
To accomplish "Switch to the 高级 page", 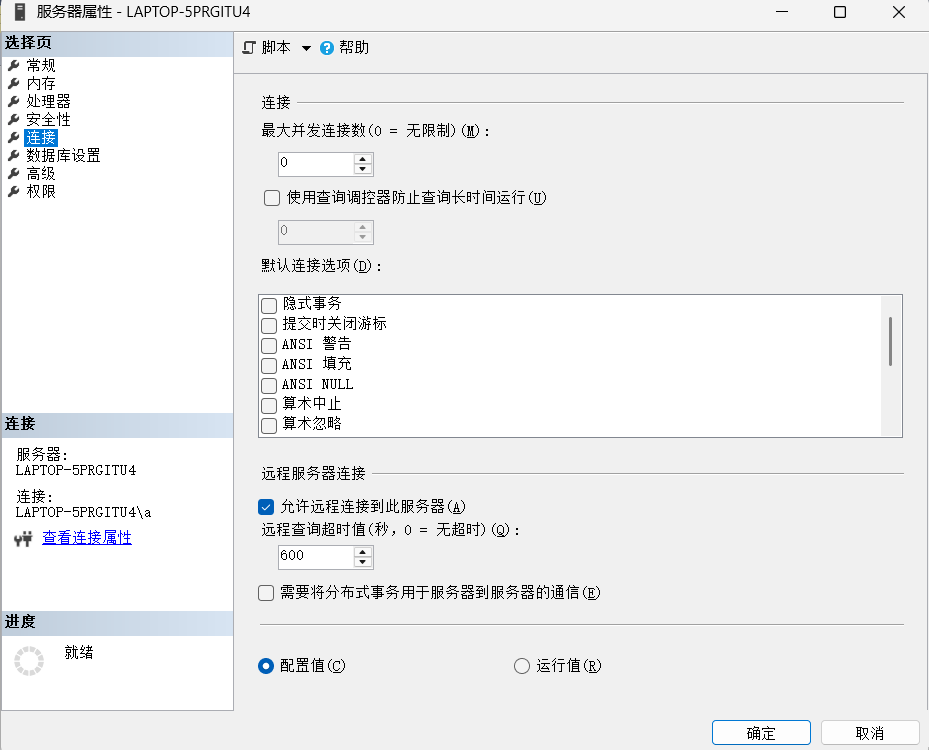I will click(41, 174).
